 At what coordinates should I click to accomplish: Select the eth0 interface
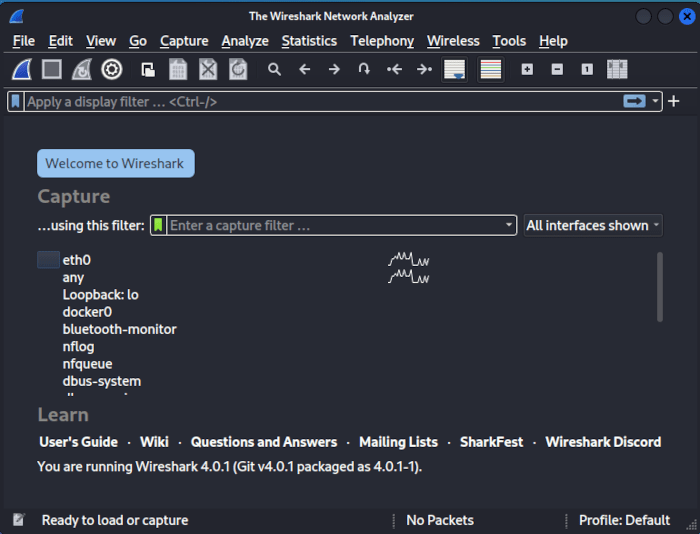tap(77, 260)
